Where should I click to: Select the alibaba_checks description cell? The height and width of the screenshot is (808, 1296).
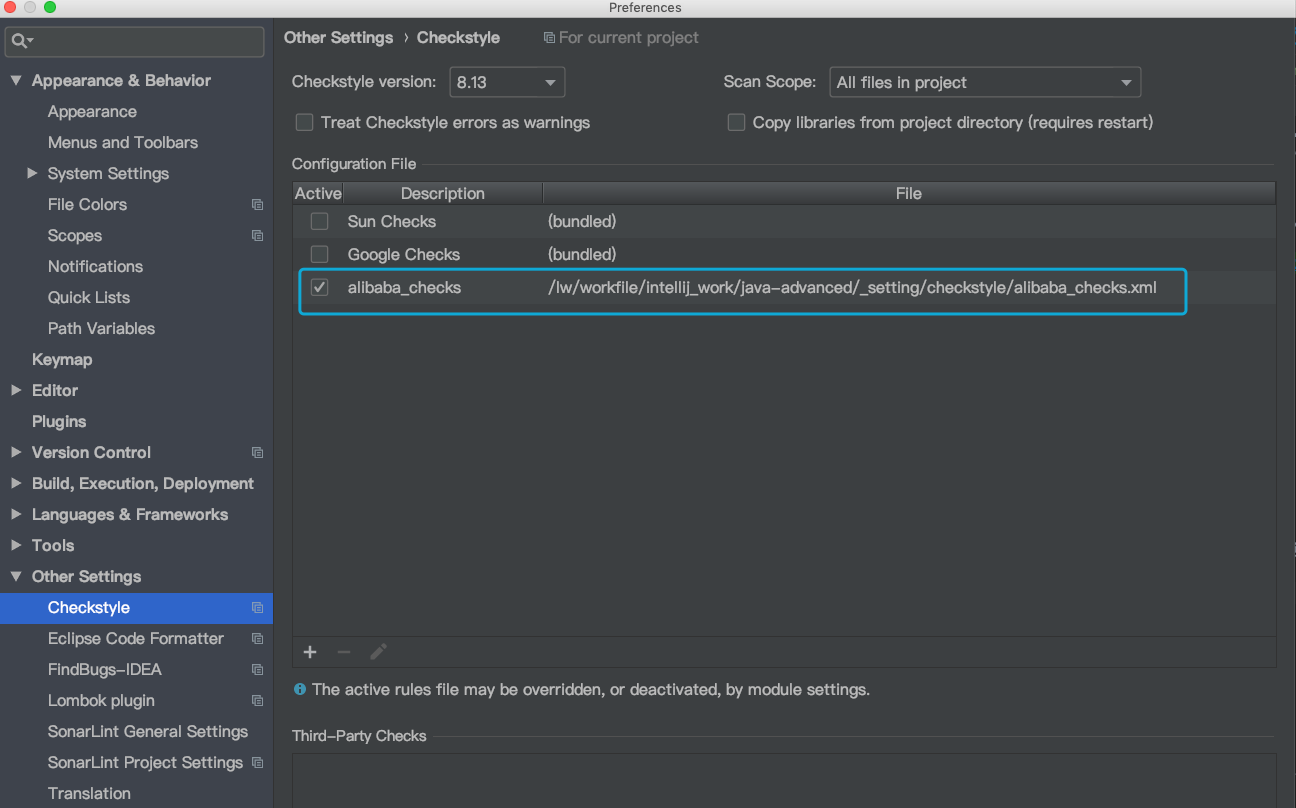coord(404,288)
